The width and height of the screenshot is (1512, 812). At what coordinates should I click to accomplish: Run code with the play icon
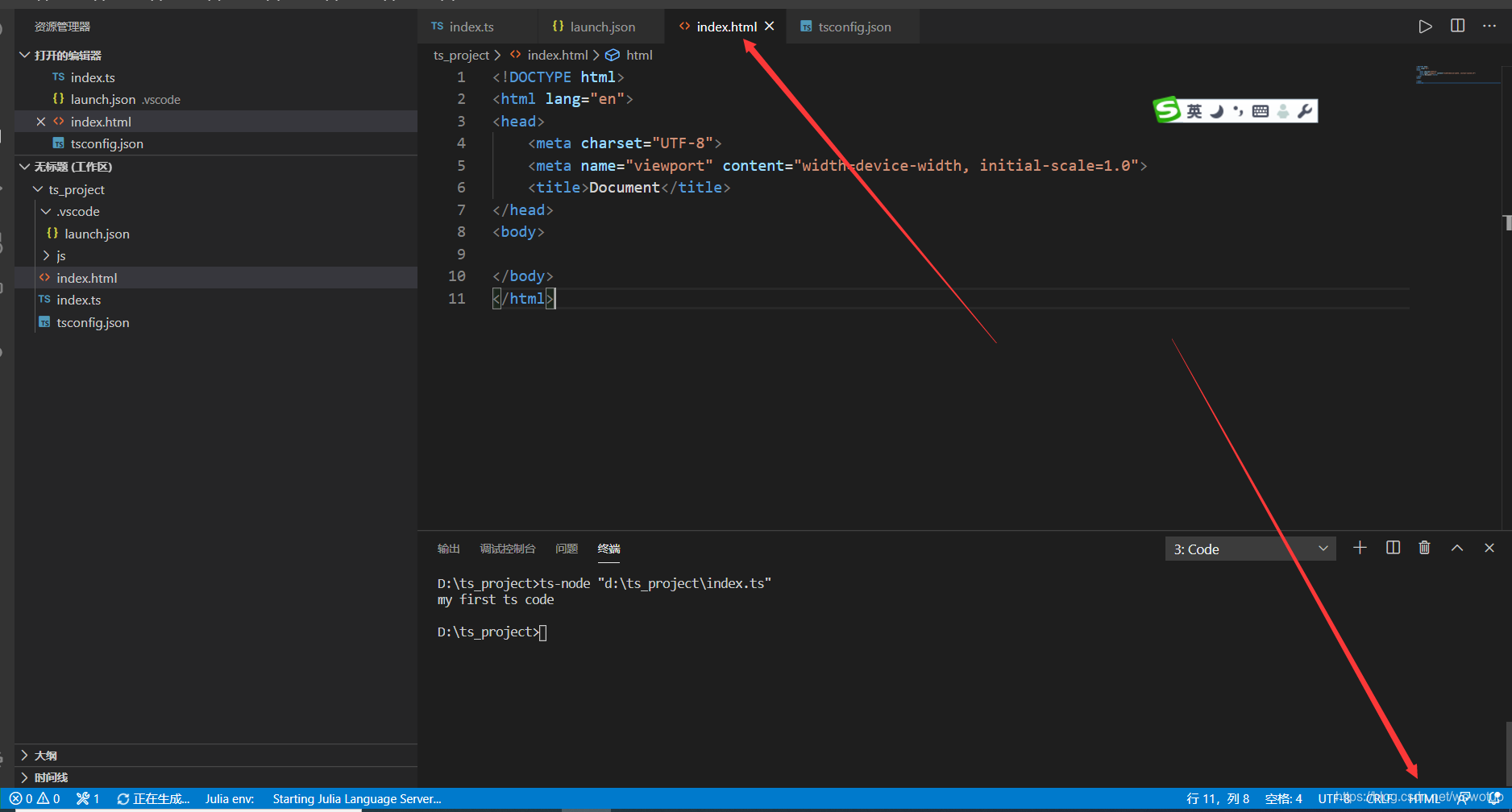click(x=1425, y=27)
